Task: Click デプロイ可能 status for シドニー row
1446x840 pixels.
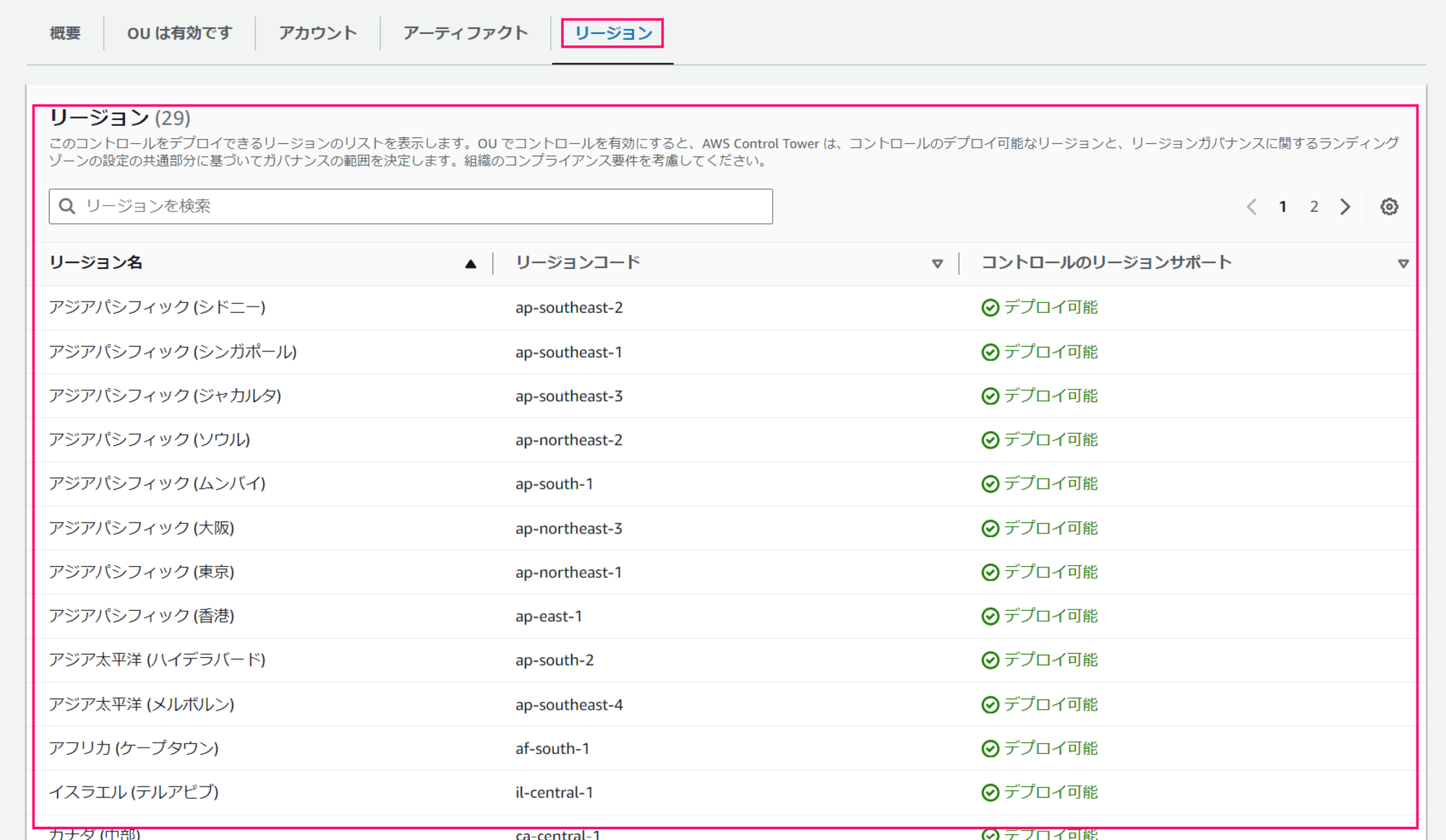Action: (x=1051, y=307)
